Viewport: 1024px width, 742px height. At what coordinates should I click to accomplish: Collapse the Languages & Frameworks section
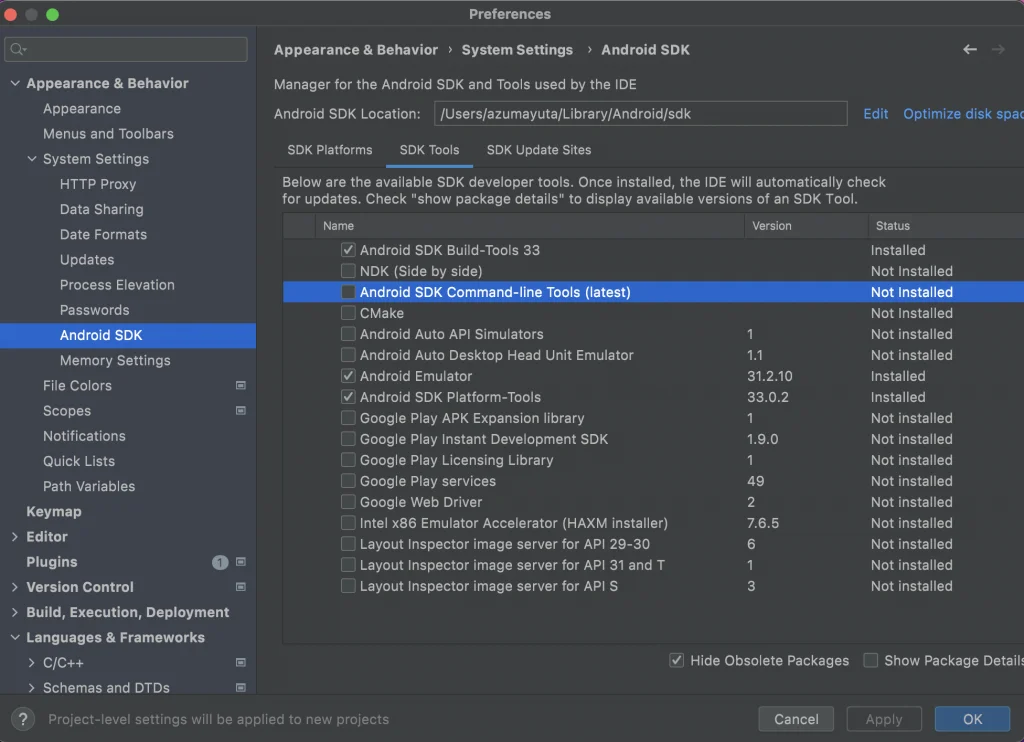[x=15, y=637]
